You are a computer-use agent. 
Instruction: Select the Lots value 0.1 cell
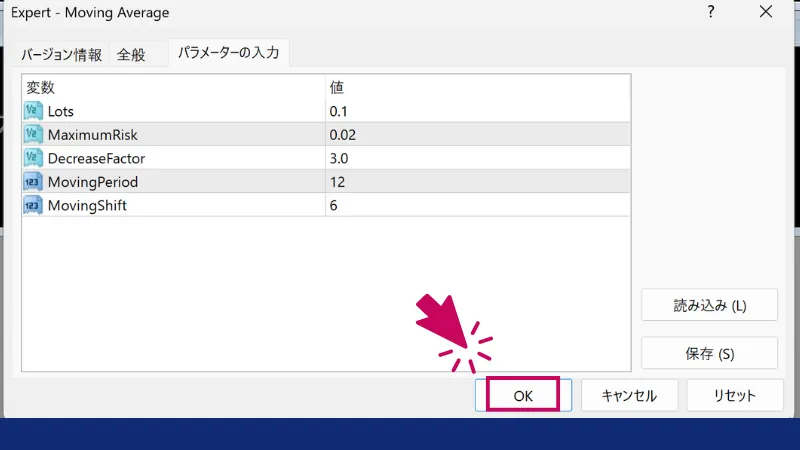pyautogui.click(x=478, y=111)
